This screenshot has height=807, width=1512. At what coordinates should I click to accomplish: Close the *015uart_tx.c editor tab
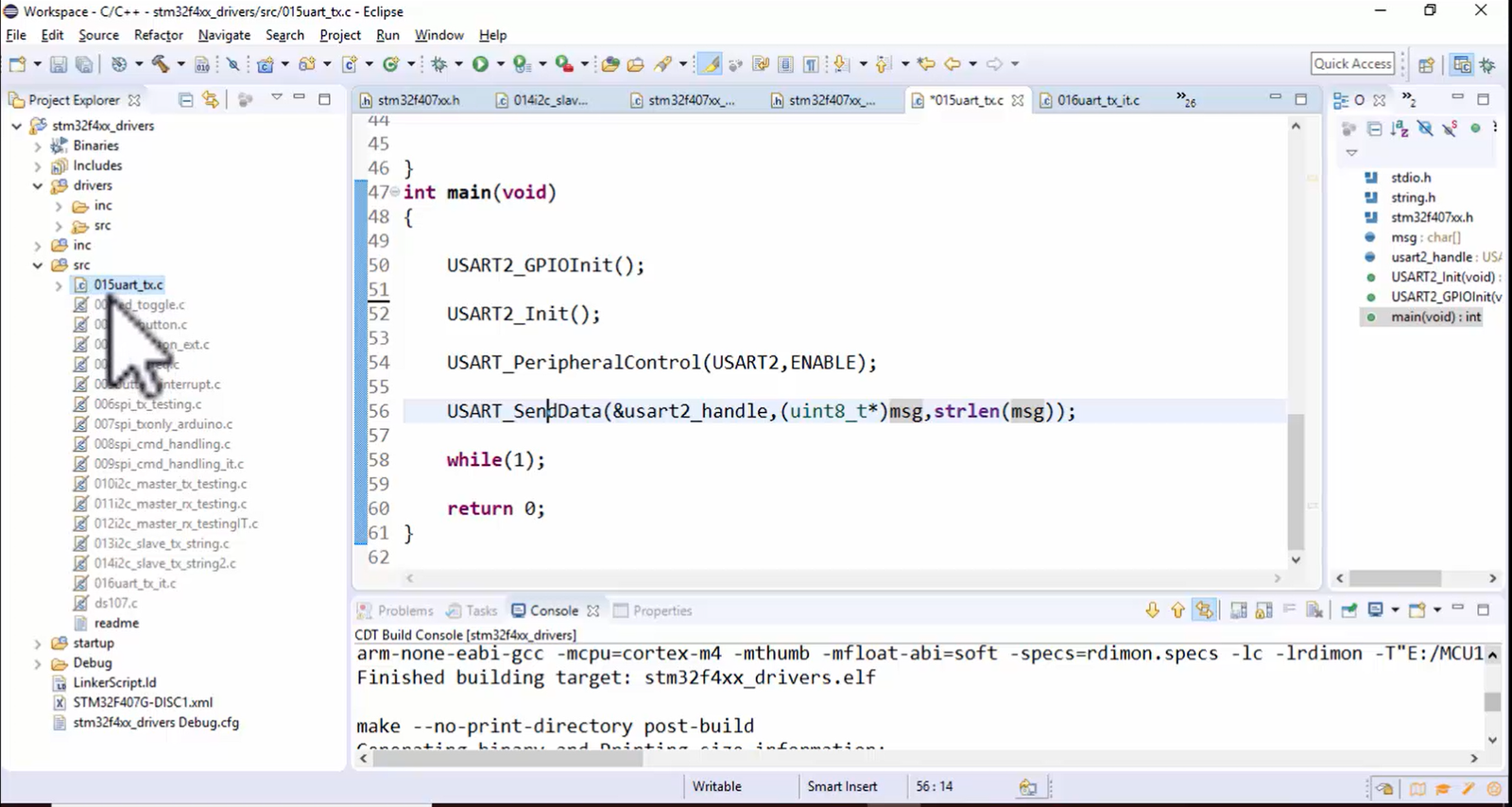[x=1018, y=100]
